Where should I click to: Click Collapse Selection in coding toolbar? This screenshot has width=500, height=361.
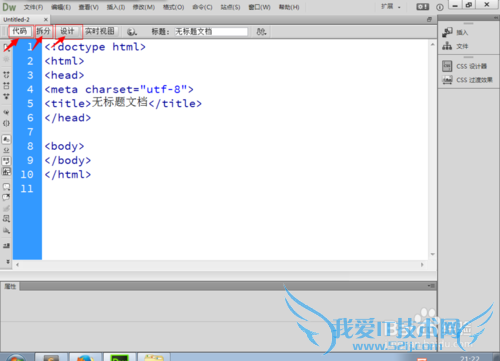[x=6, y=86]
